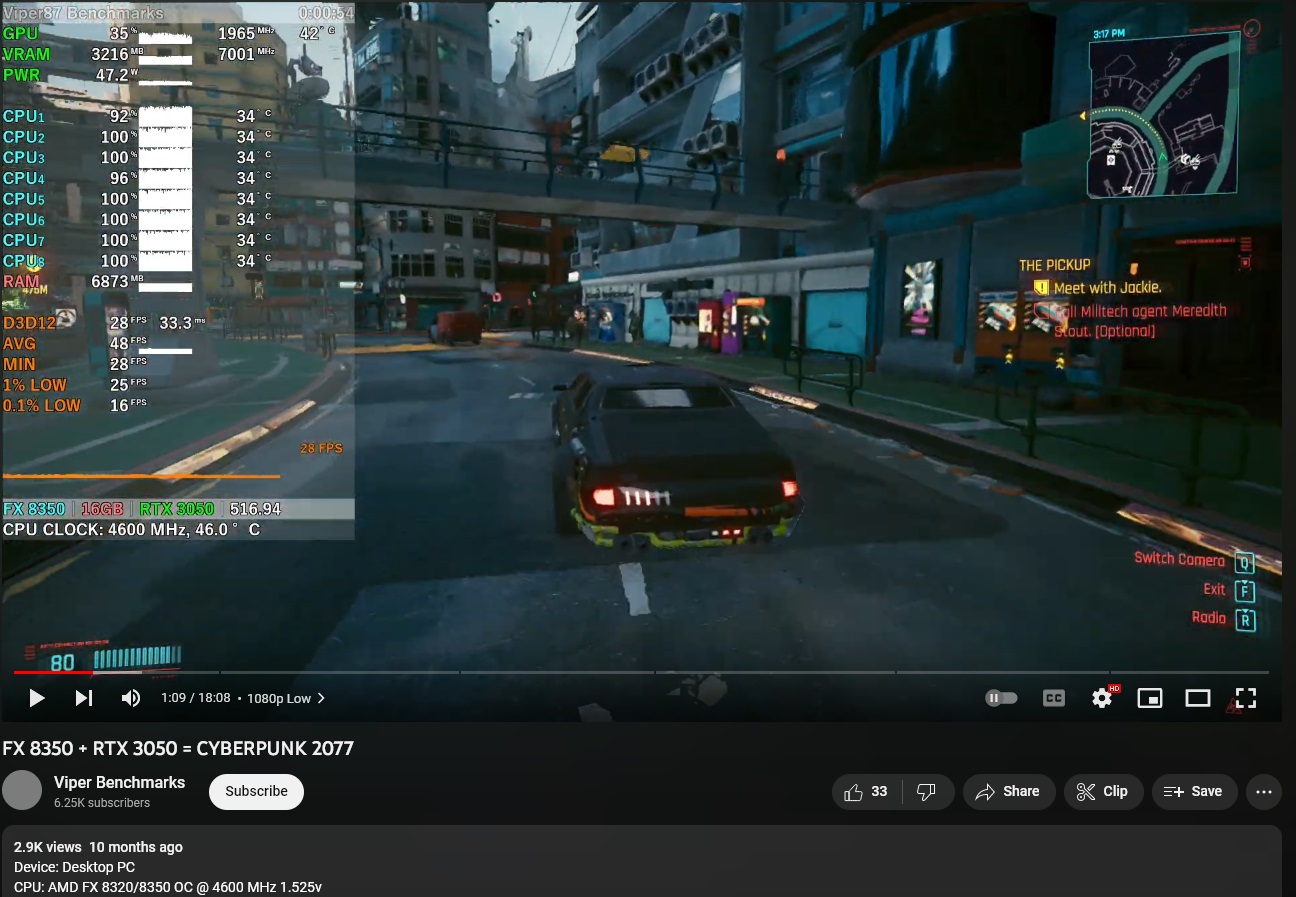Switch to miniplayer mode
The width and height of the screenshot is (1296, 897).
1150,698
